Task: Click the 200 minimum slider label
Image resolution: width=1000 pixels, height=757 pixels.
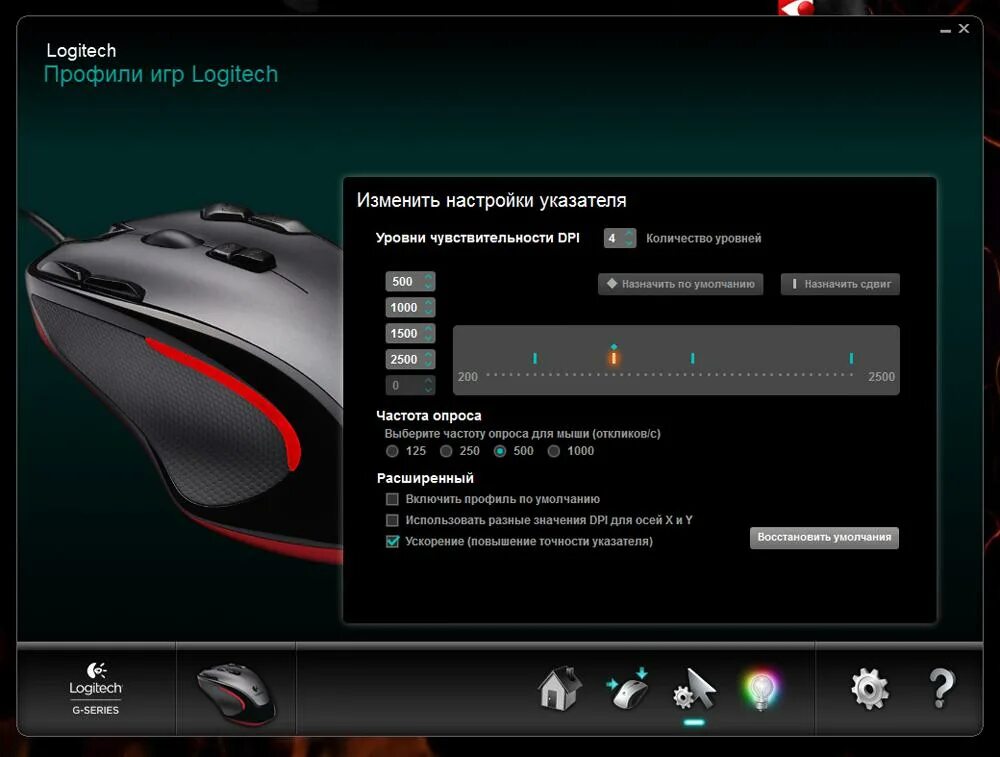Action: point(467,377)
